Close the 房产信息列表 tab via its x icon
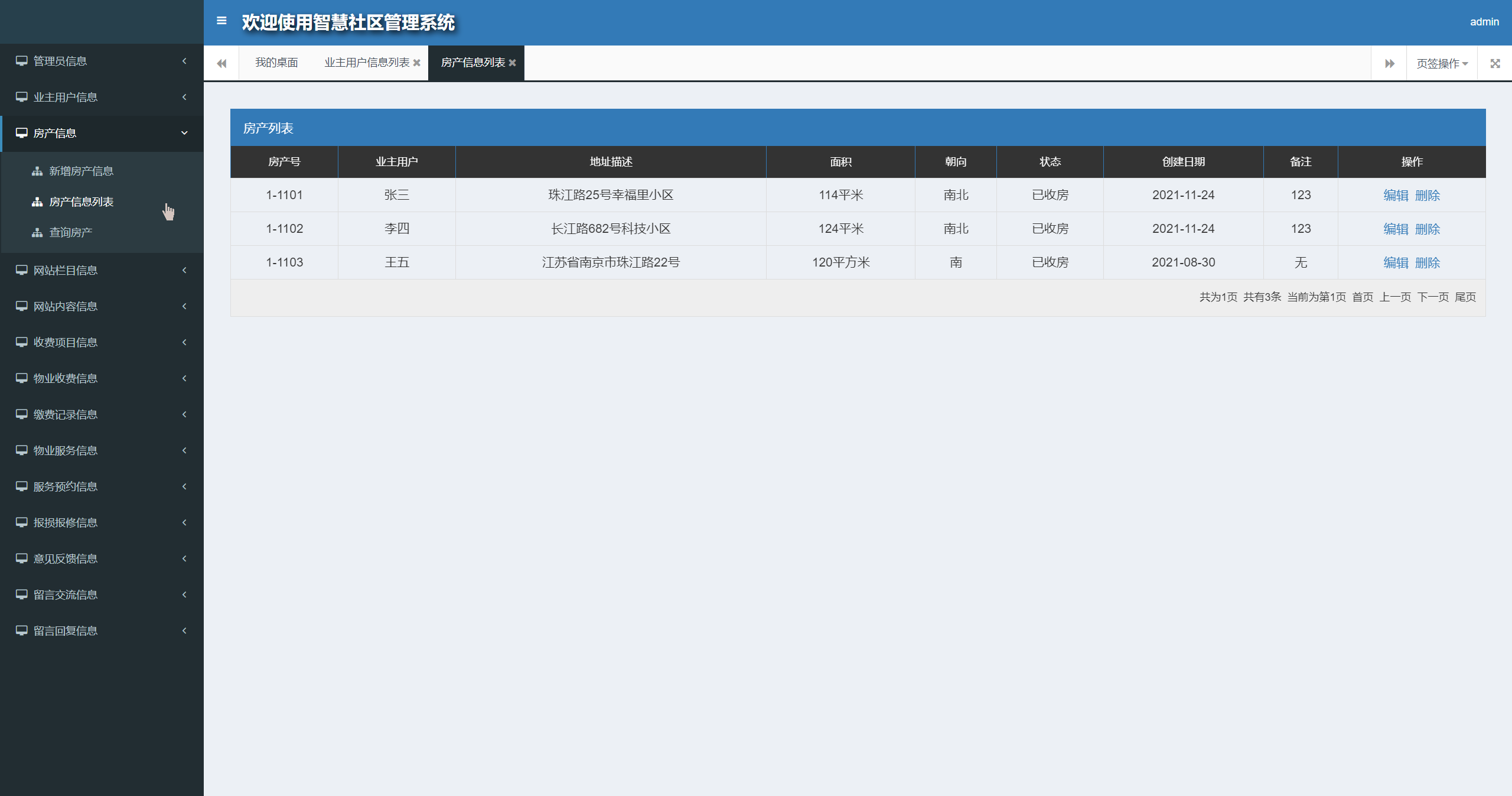 click(x=512, y=63)
